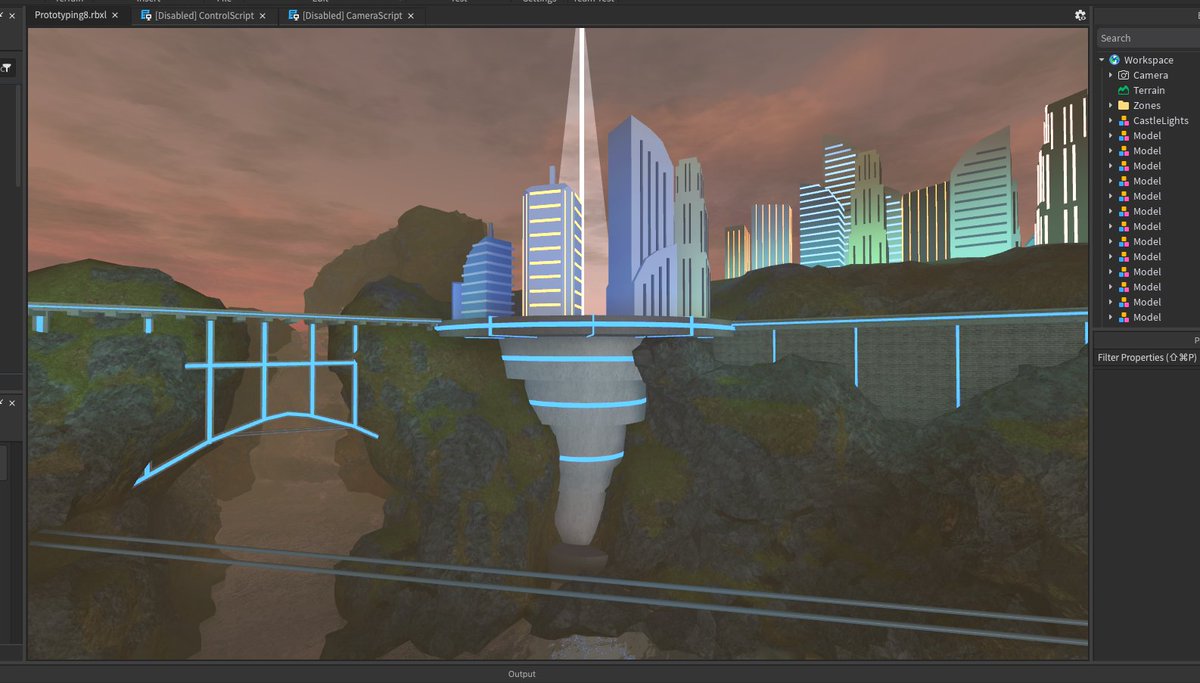This screenshot has height=683, width=1200.
Task: Close the upper left docked panel
Action: point(12,15)
